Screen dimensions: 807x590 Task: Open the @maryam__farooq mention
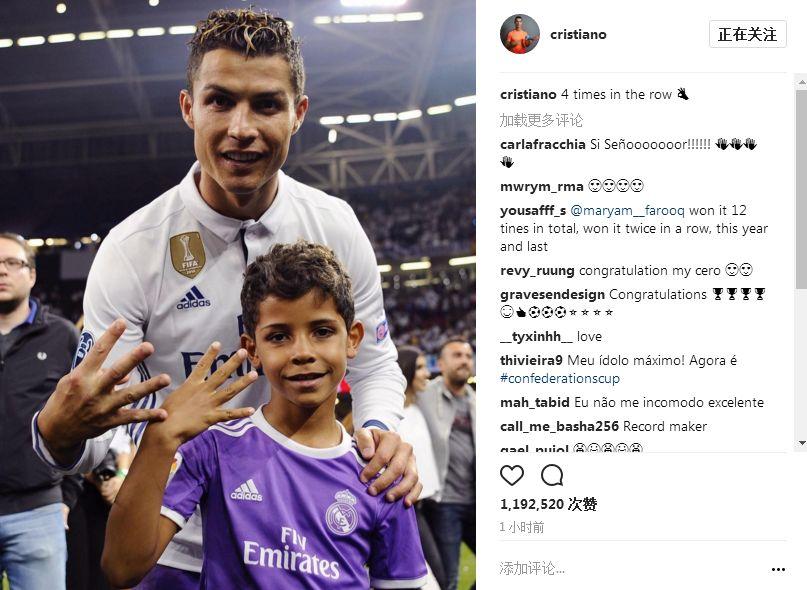click(627, 211)
